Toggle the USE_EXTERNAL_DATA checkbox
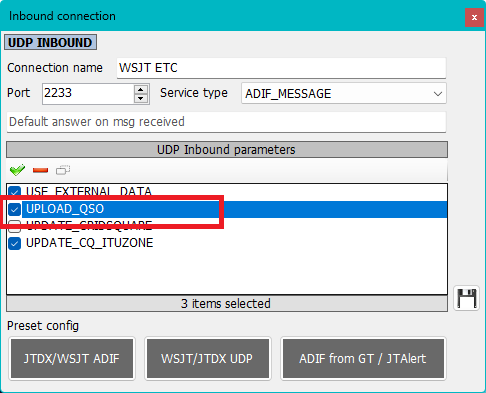Image resolution: width=486 pixels, height=393 pixels. [x=14, y=192]
